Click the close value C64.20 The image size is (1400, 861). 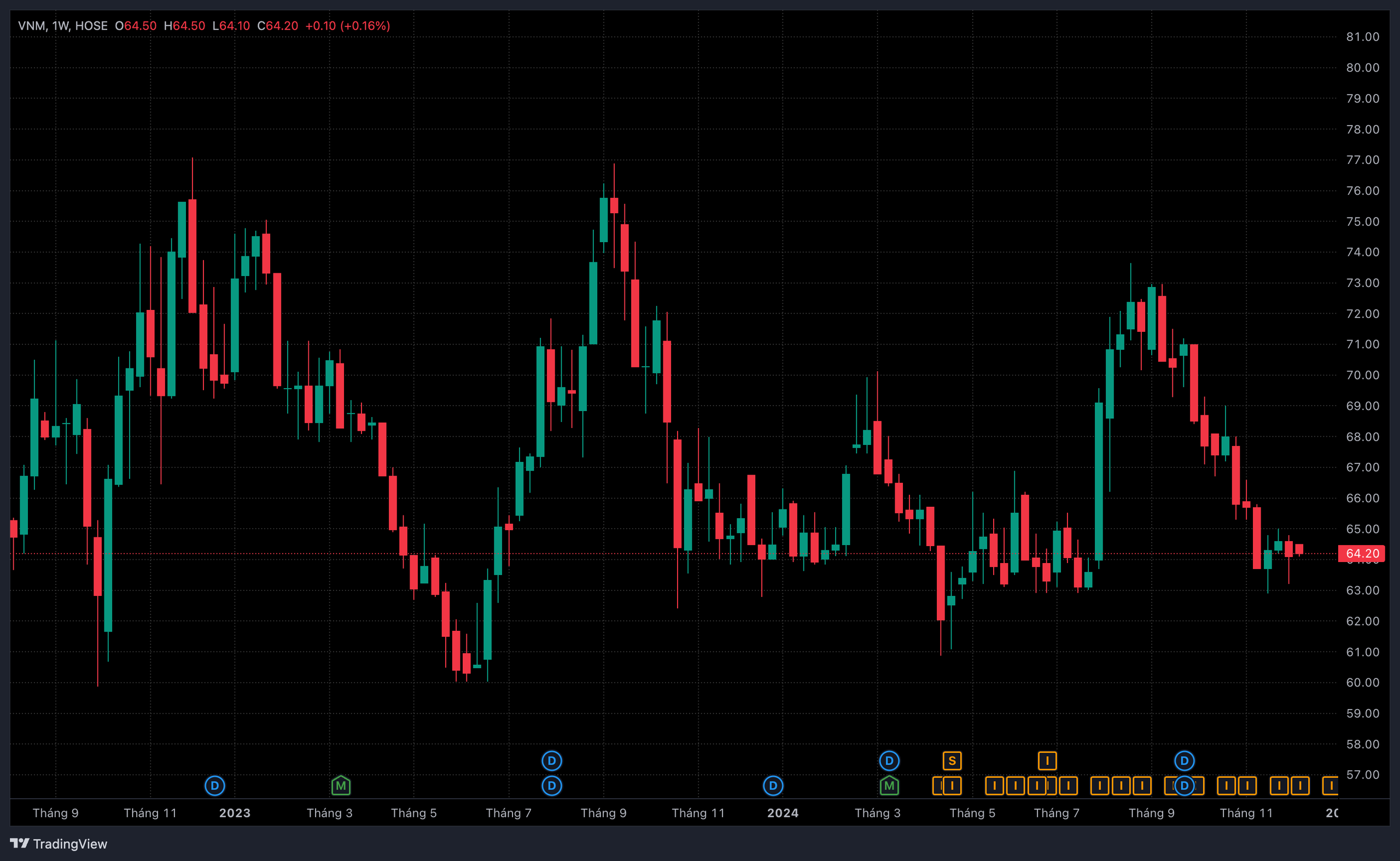pyautogui.click(x=277, y=26)
